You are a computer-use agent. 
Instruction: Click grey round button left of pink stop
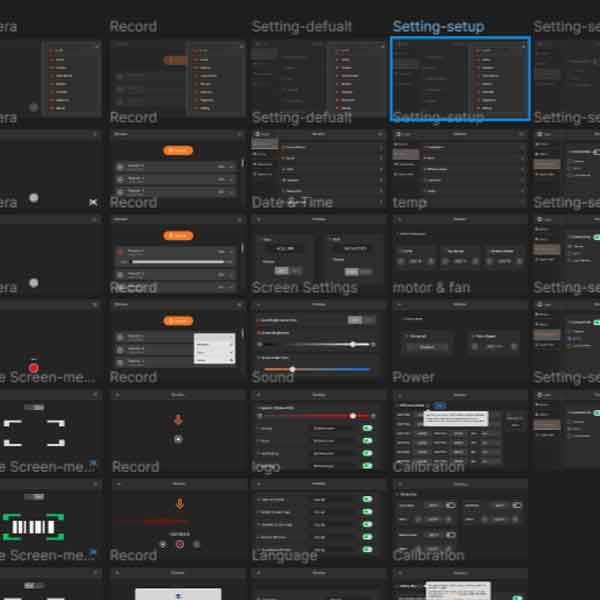click(163, 544)
